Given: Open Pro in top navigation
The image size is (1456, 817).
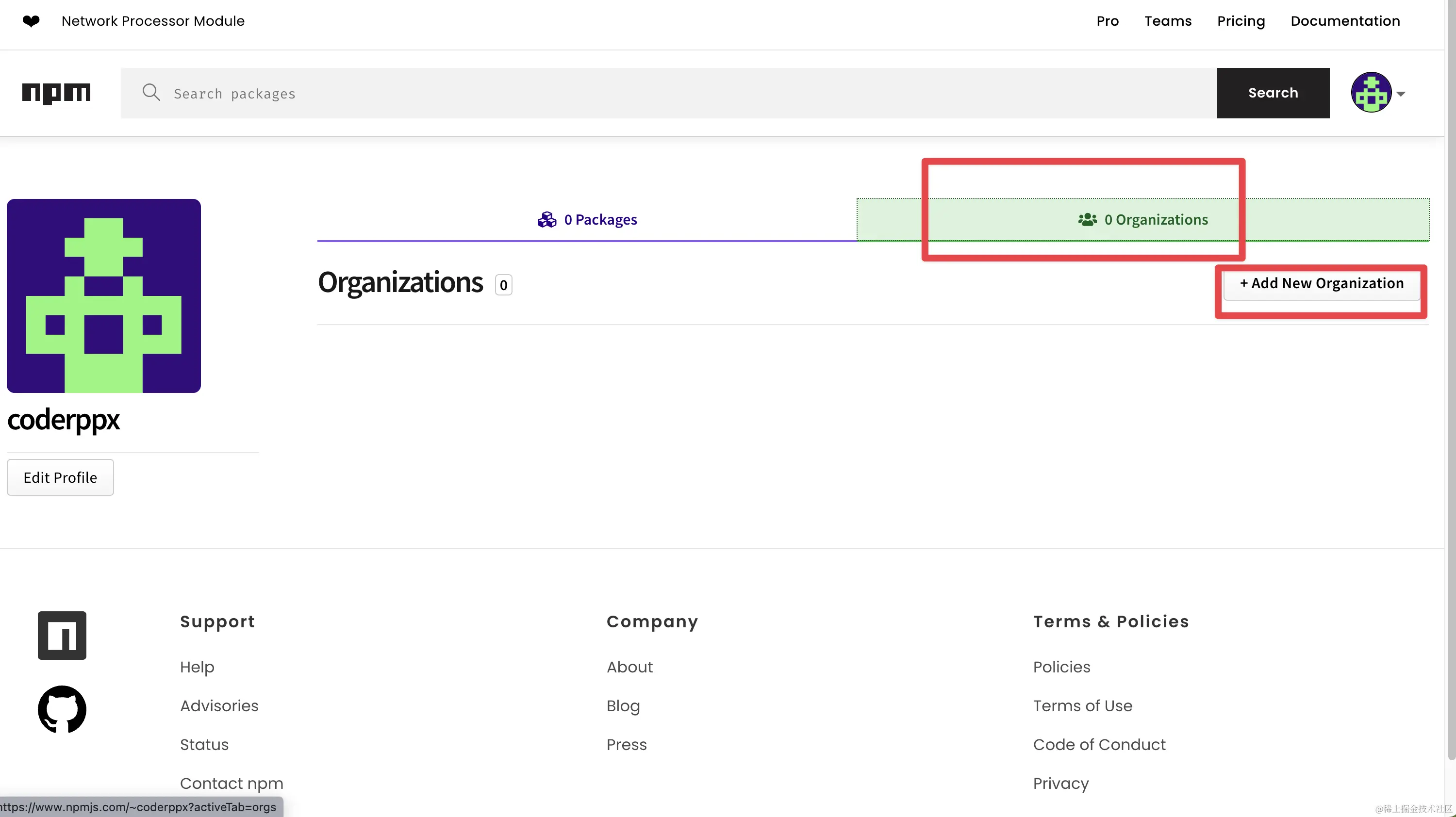Looking at the screenshot, I should coord(1107,21).
